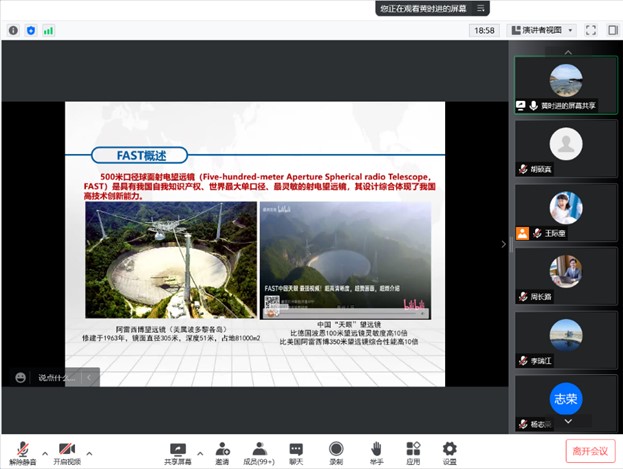The image size is (623, 469).
Task: Unmute microphone with 解除静音 button
Action: 21,451
